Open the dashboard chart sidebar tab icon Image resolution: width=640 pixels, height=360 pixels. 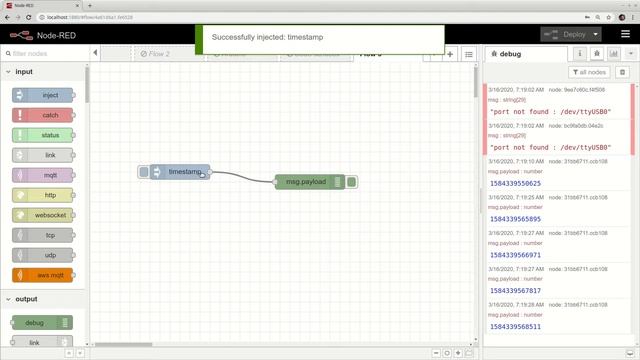(614, 53)
